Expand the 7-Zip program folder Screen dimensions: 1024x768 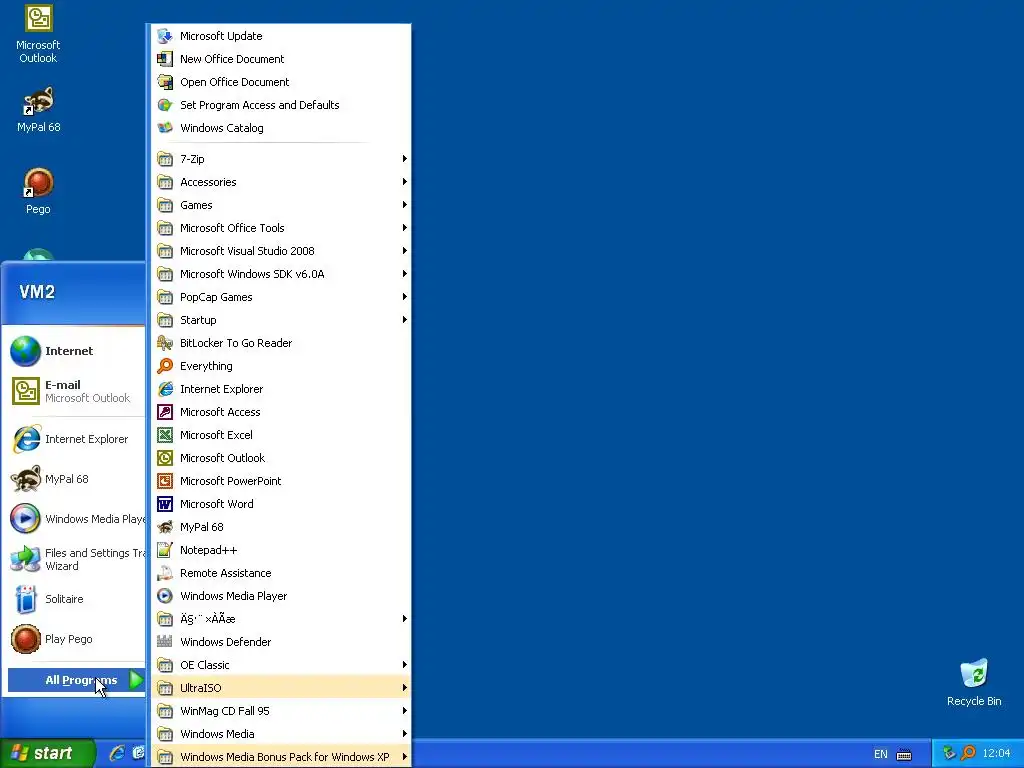(281, 159)
